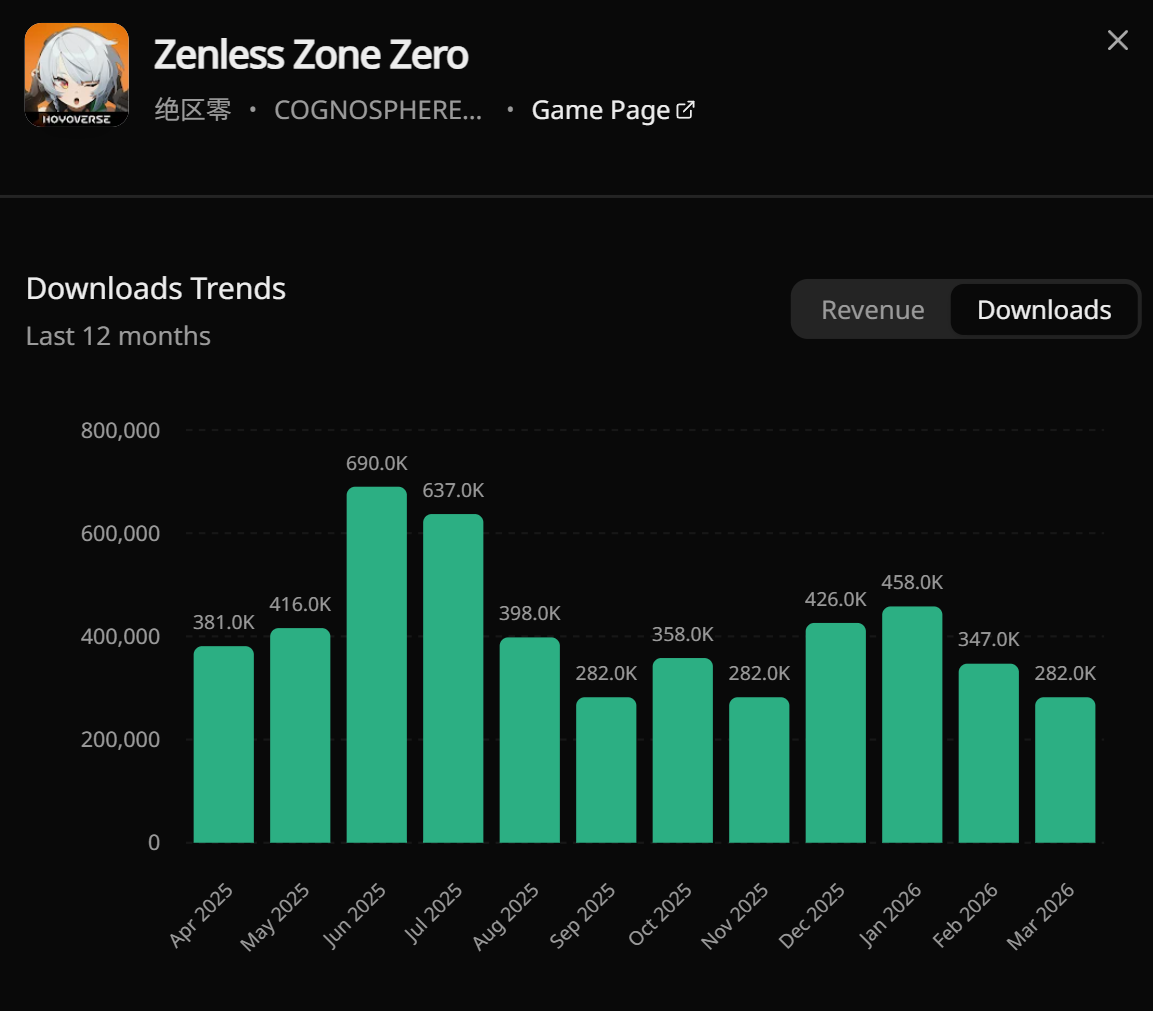Click the Mar 2026 bar

1065,770
